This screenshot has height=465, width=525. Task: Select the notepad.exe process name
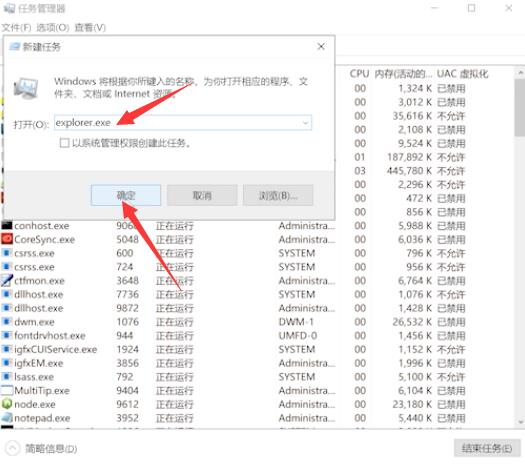[x=42, y=418]
